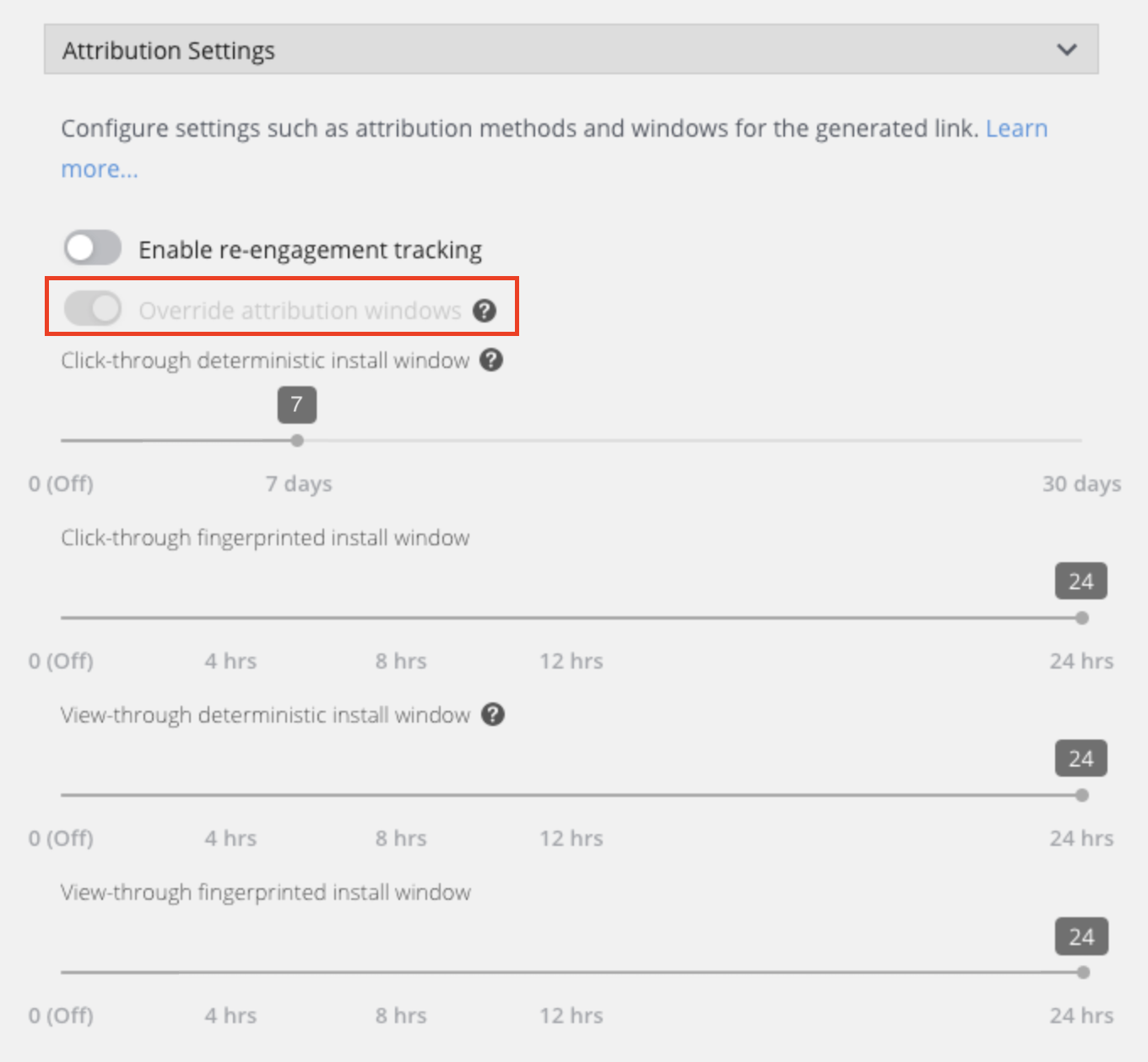Select 8 hrs on View-through fingerprinted slider
This screenshot has height=1062, width=1148.
pos(401,973)
